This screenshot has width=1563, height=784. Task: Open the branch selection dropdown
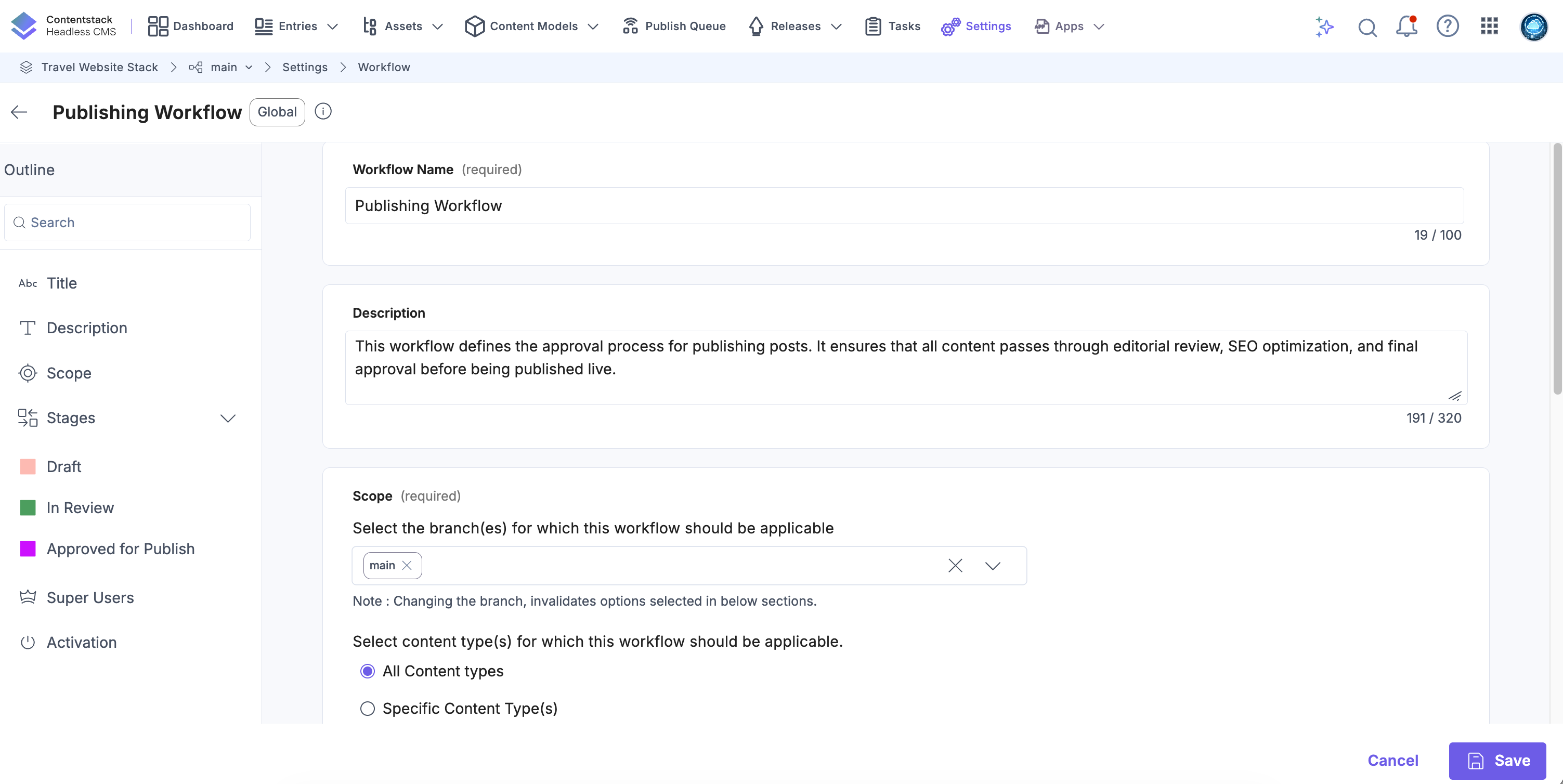pos(992,565)
